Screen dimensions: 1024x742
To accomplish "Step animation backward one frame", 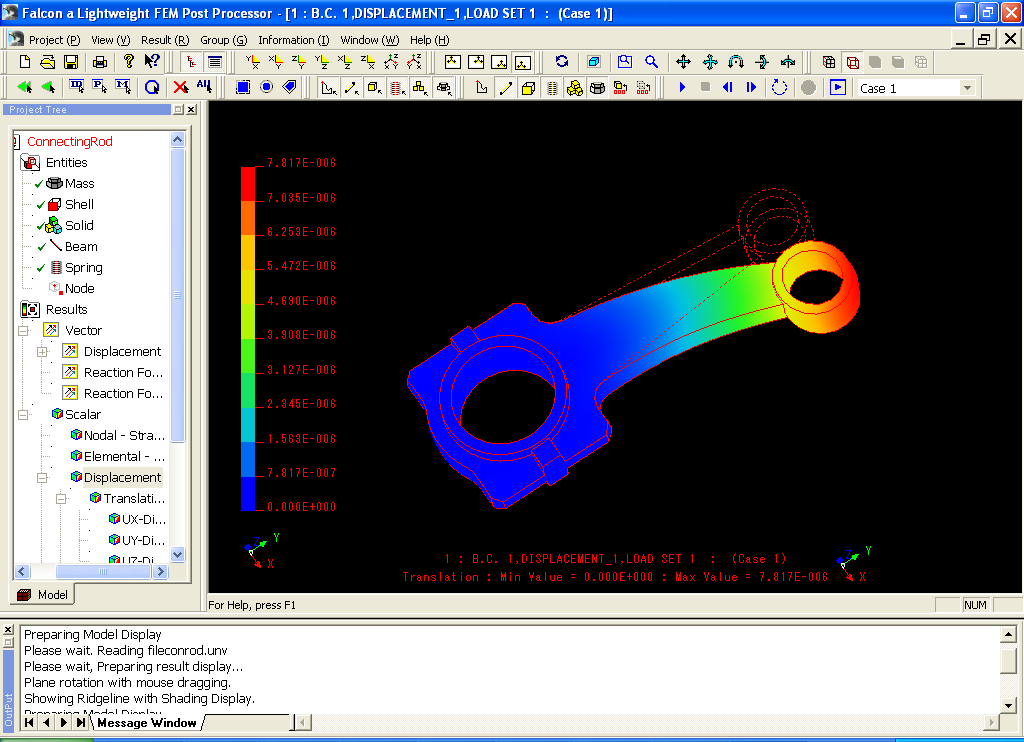I will (728, 87).
